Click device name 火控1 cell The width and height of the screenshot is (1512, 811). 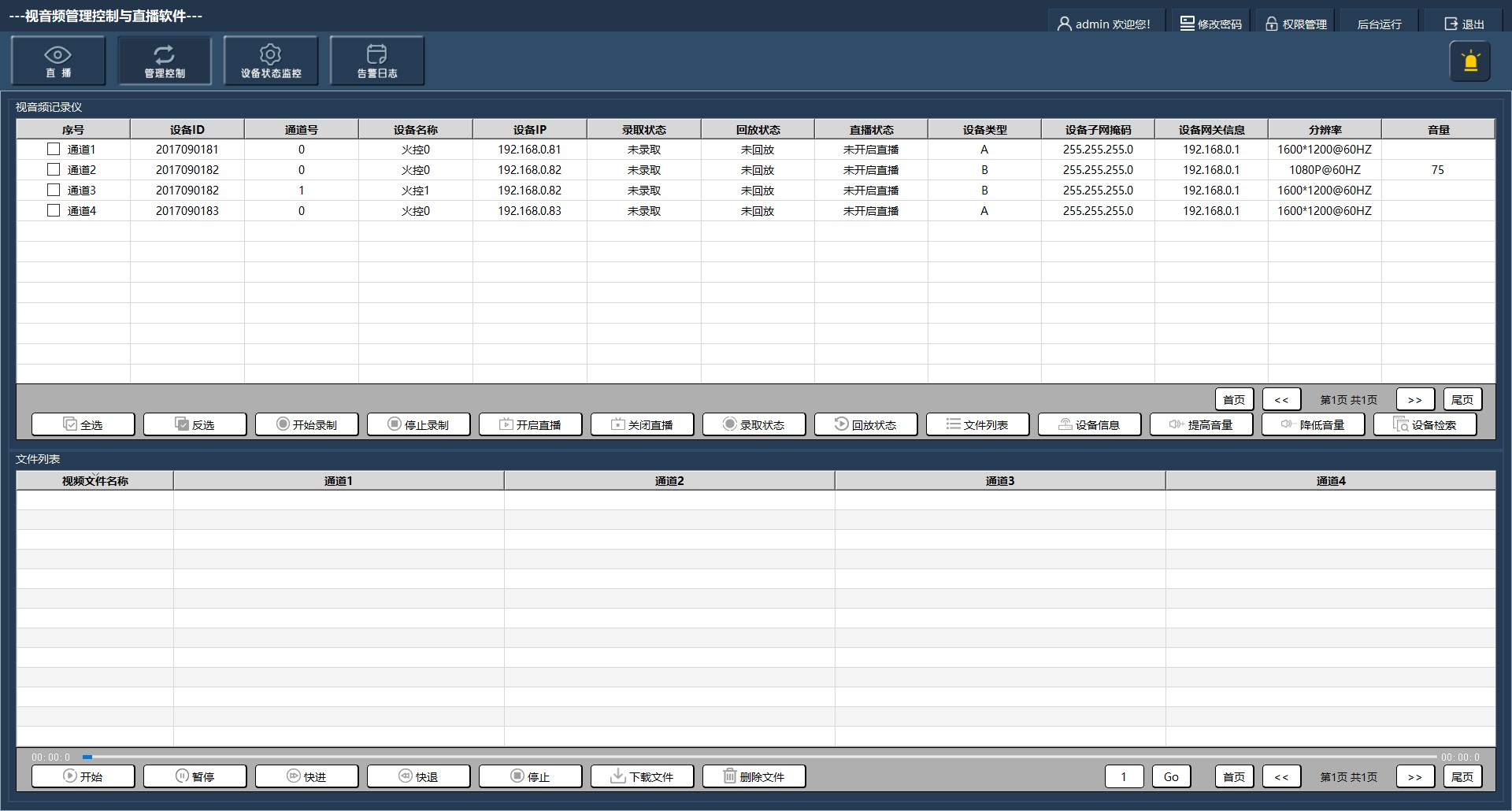416,190
